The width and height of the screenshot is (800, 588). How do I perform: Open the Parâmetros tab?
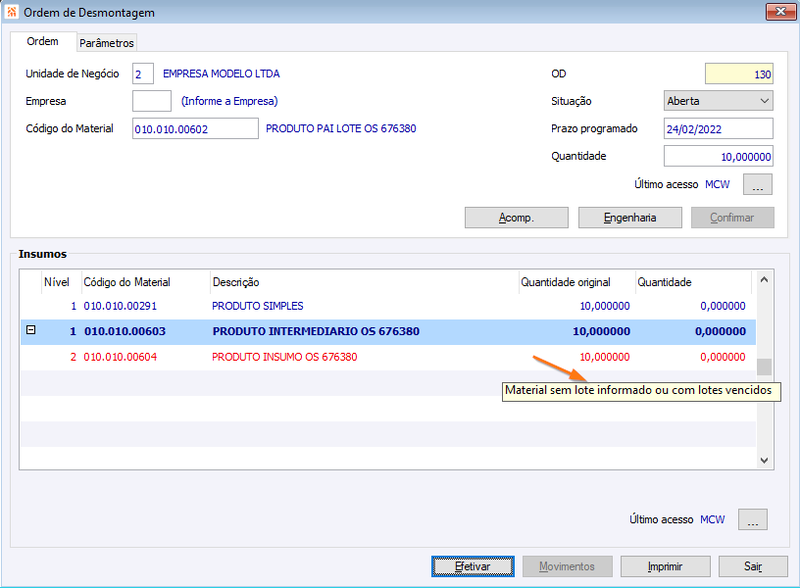click(107, 43)
